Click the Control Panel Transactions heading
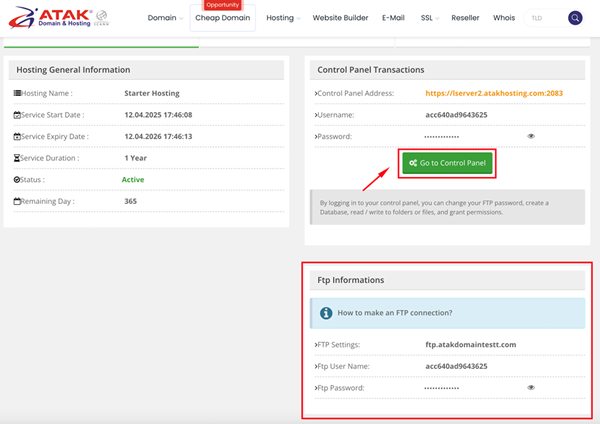Image resolution: width=600 pixels, height=424 pixels. pyautogui.click(x=371, y=70)
